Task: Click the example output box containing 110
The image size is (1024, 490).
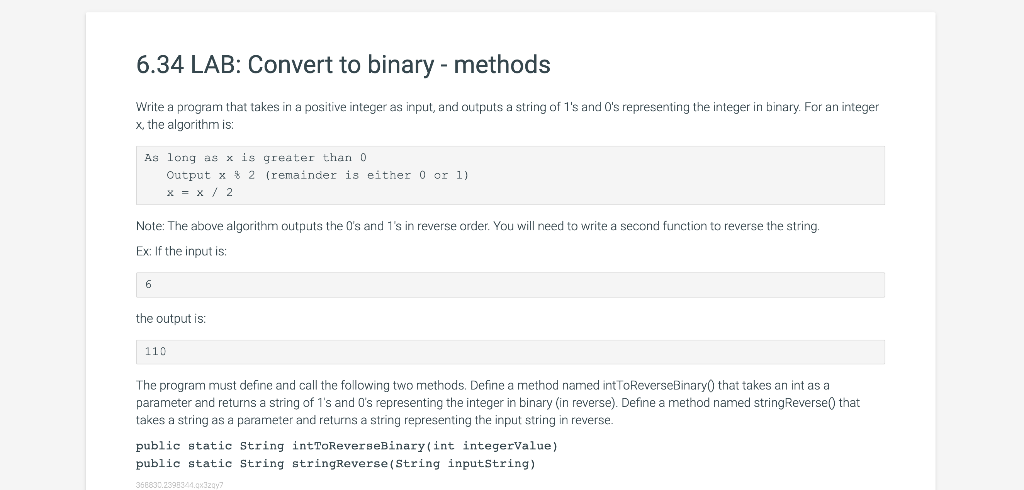Action: (510, 352)
